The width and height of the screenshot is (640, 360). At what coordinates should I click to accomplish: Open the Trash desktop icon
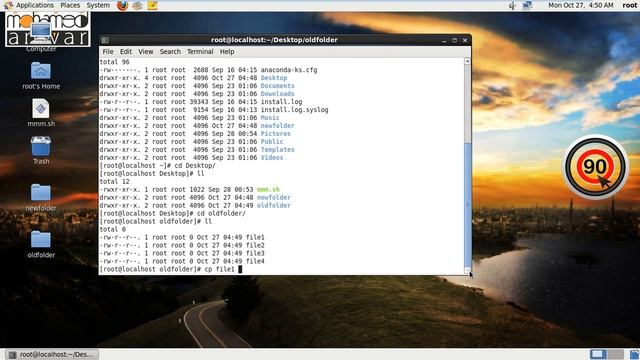[41, 147]
